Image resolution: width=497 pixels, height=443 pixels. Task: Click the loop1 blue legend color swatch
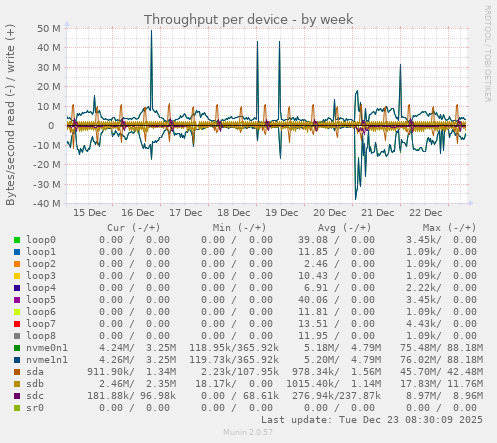[17, 252]
